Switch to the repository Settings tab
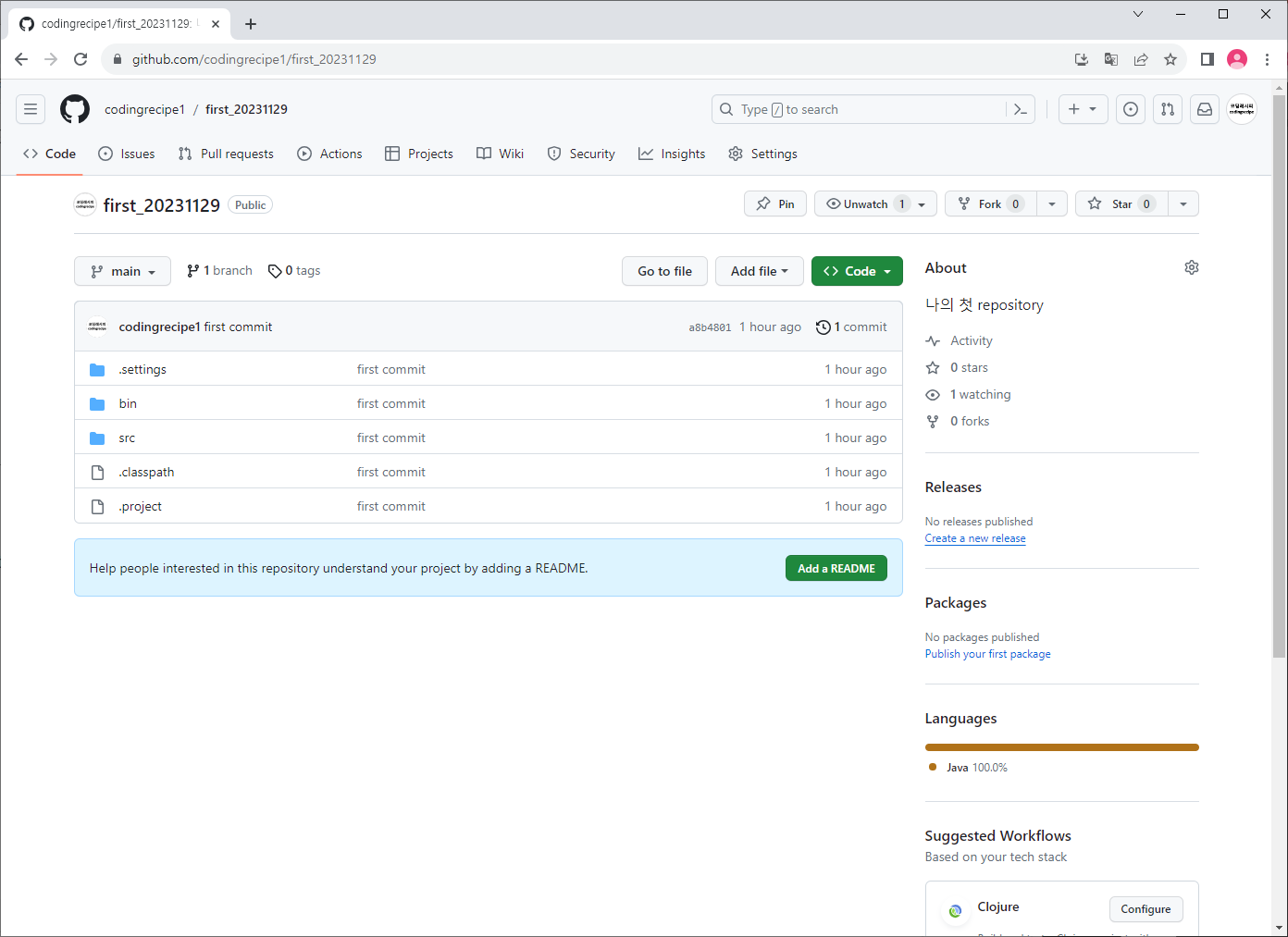The width and height of the screenshot is (1288, 937). pos(762,154)
